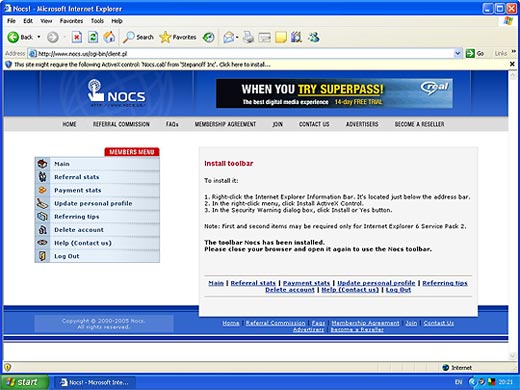Image resolution: width=520 pixels, height=390 pixels.
Task: Open the Back button history dropdown arrow
Action: coord(39,37)
